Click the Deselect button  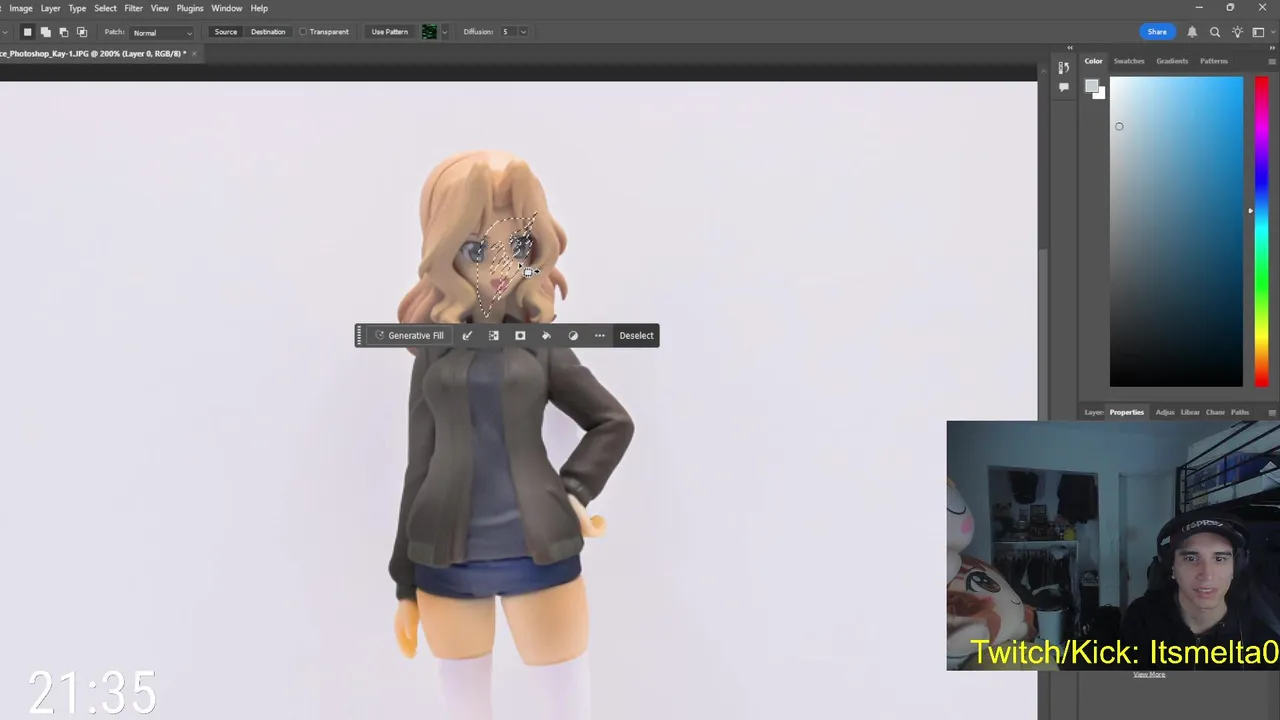[636, 336]
